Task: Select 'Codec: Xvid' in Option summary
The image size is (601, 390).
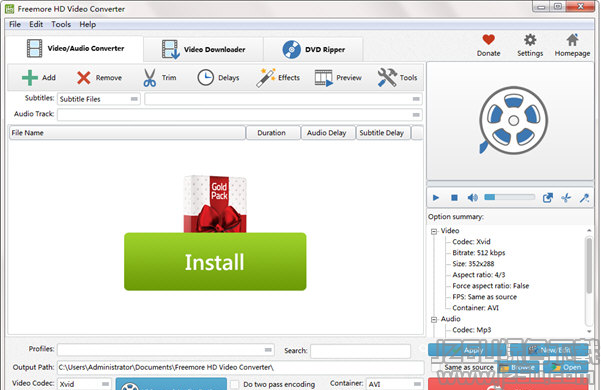Action: pyautogui.click(x=471, y=242)
